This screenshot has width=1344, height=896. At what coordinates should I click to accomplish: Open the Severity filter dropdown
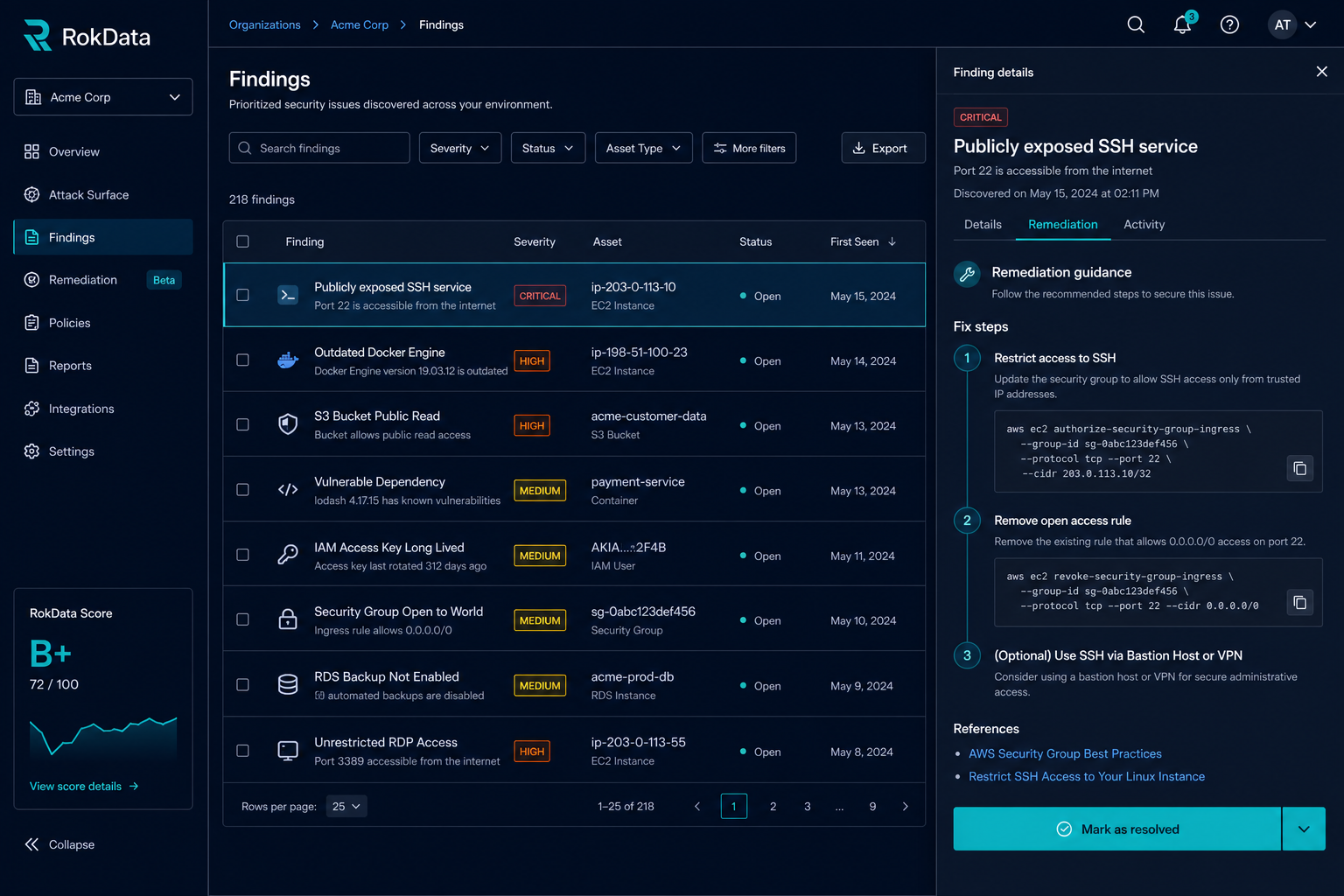point(460,148)
